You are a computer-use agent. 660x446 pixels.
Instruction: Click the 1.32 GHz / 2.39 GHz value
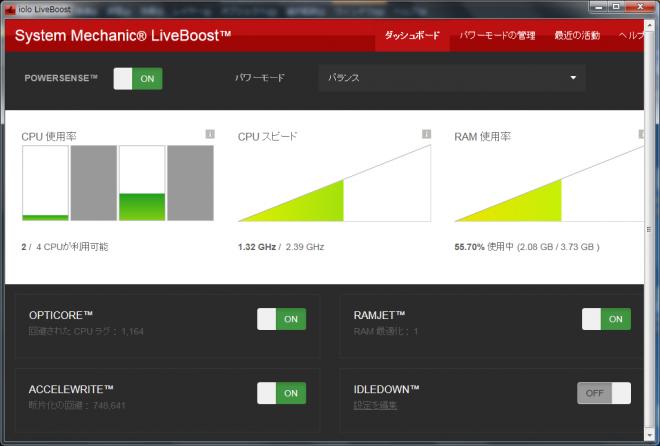pyautogui.click(x=281, y=247)
